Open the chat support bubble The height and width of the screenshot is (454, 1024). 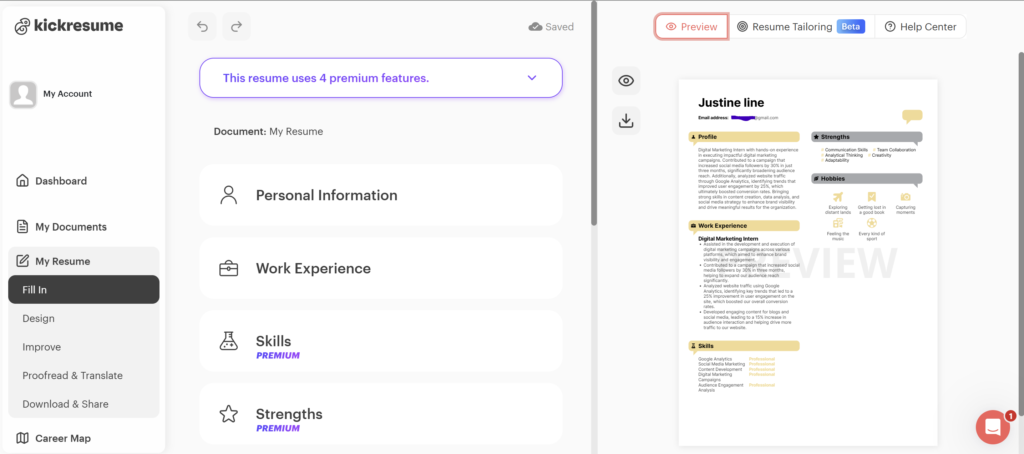pos(993,427)
